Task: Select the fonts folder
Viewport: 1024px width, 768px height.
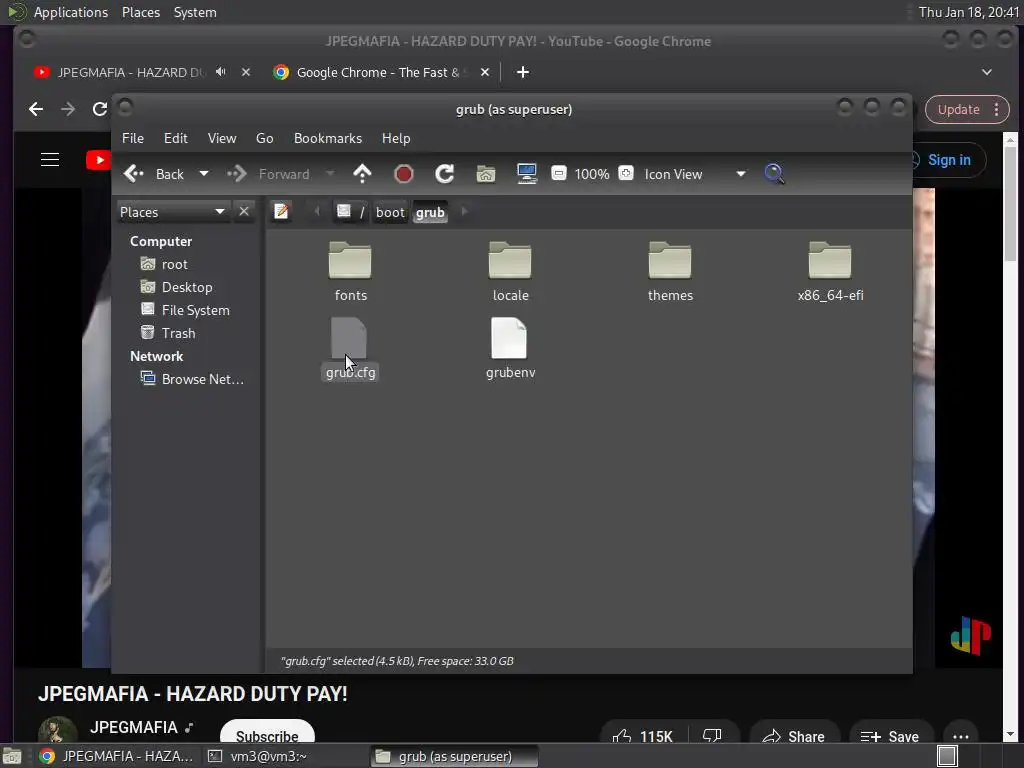Action: coord(351,271)
